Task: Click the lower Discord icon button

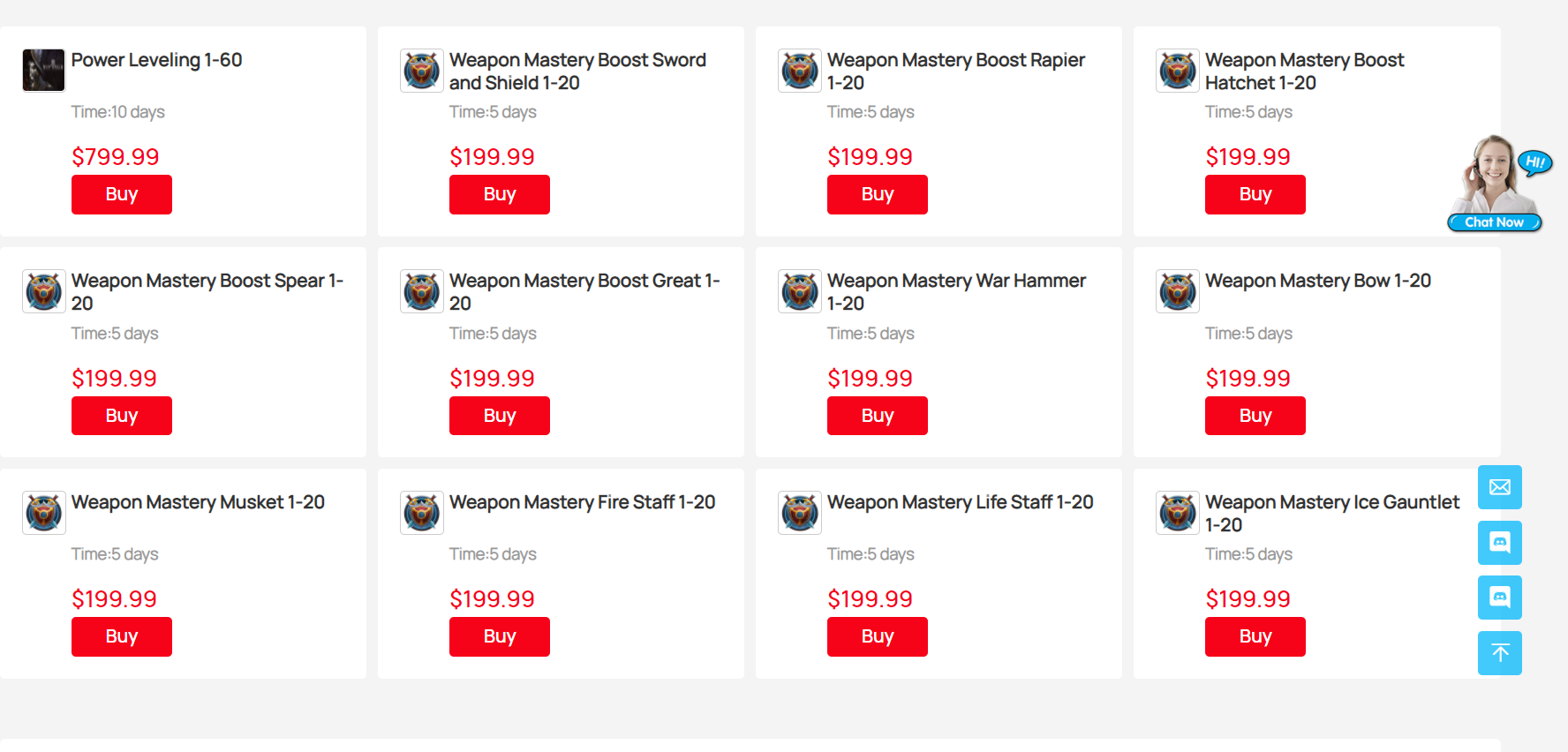Action: coord(1499,598)
